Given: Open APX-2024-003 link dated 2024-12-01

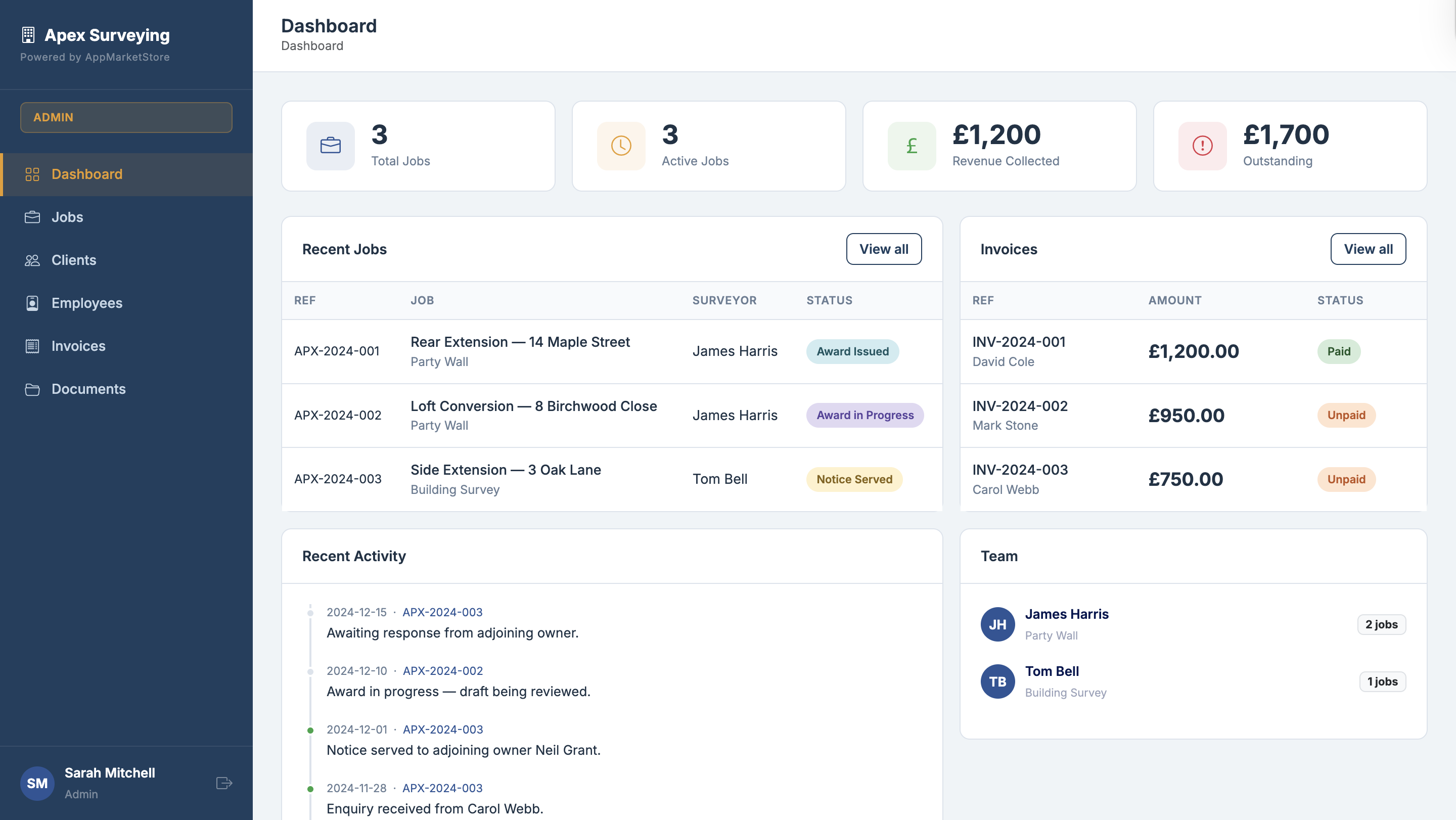Looking at the screenshot, I should pyautogui.click(x=442, y=729).
